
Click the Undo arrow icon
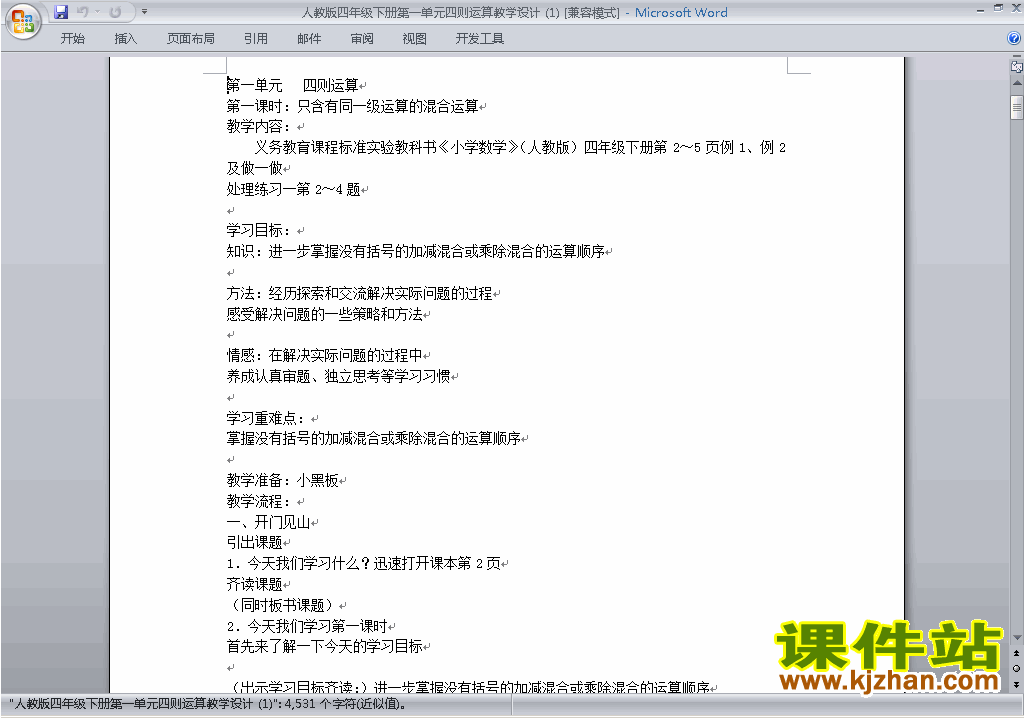click(82, 12)
